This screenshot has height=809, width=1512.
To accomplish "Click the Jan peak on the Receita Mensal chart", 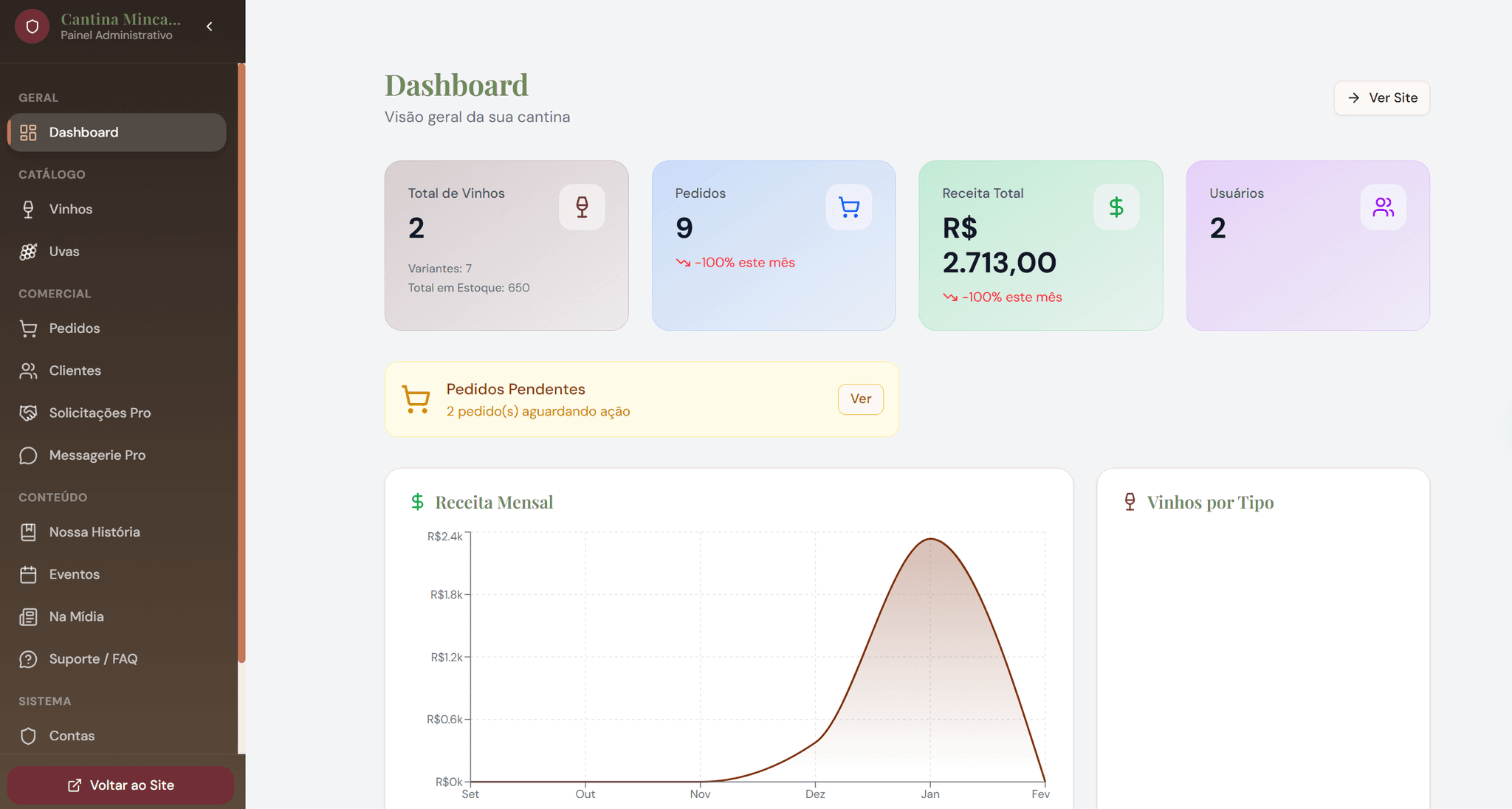I will click(x=930, y=540).
